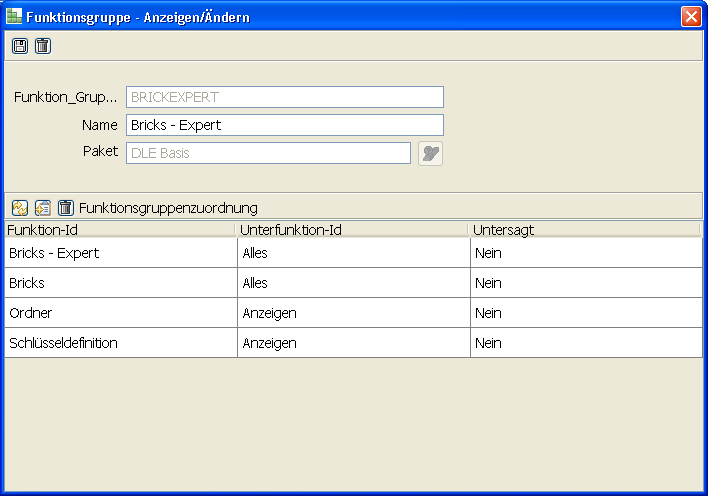Select the Ordner row in the table
The image size is (708, 496).
coord(119,313)
